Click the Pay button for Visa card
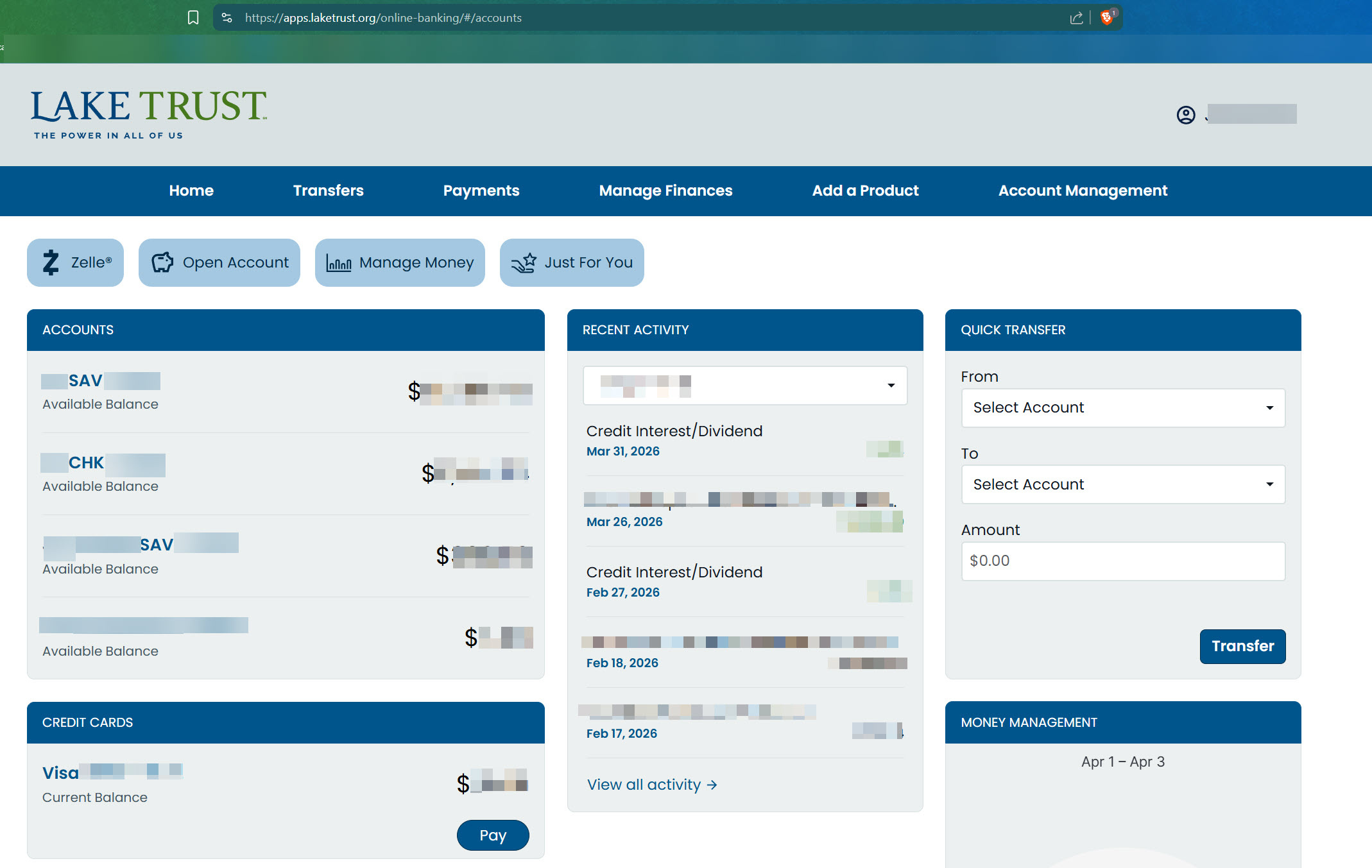1372x868 pixels. pos(493,835)
